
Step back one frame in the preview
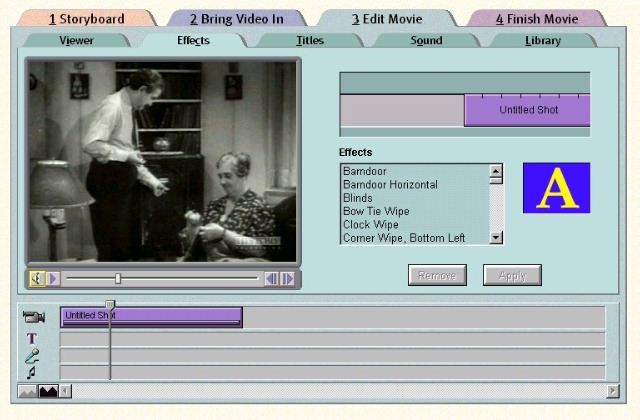point(271,279)
